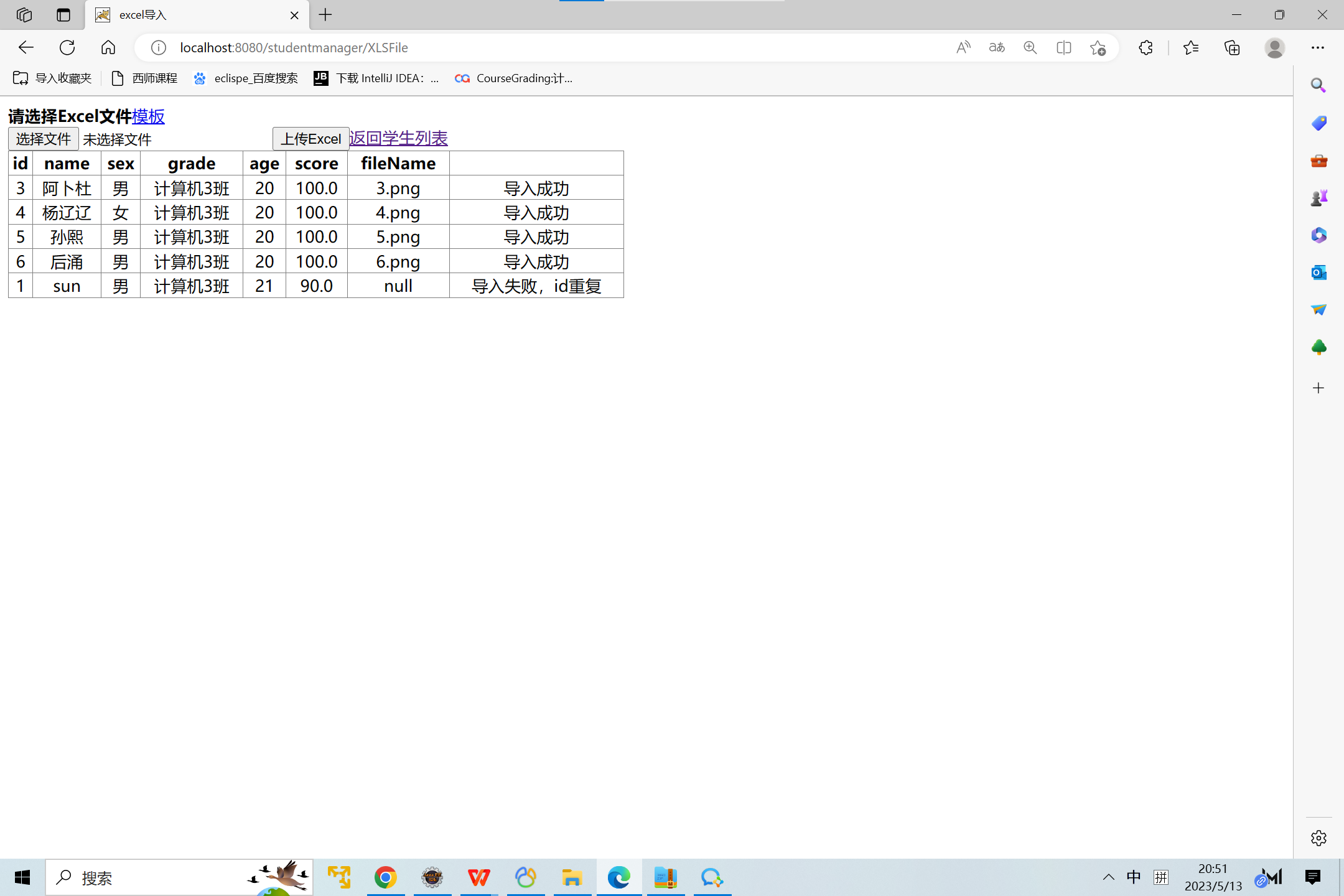
Task: Open tab actions menu button
Action: pos(63,15)
